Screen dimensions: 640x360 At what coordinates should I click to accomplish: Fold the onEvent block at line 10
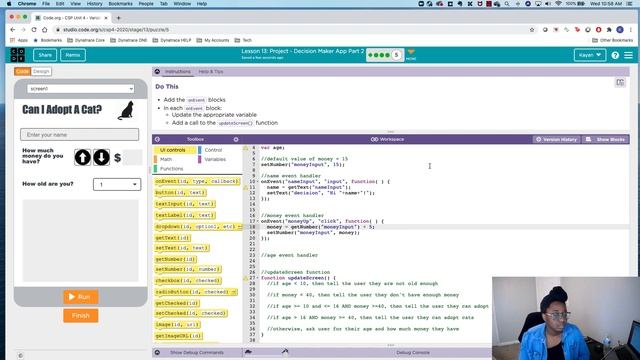[258, 182]
